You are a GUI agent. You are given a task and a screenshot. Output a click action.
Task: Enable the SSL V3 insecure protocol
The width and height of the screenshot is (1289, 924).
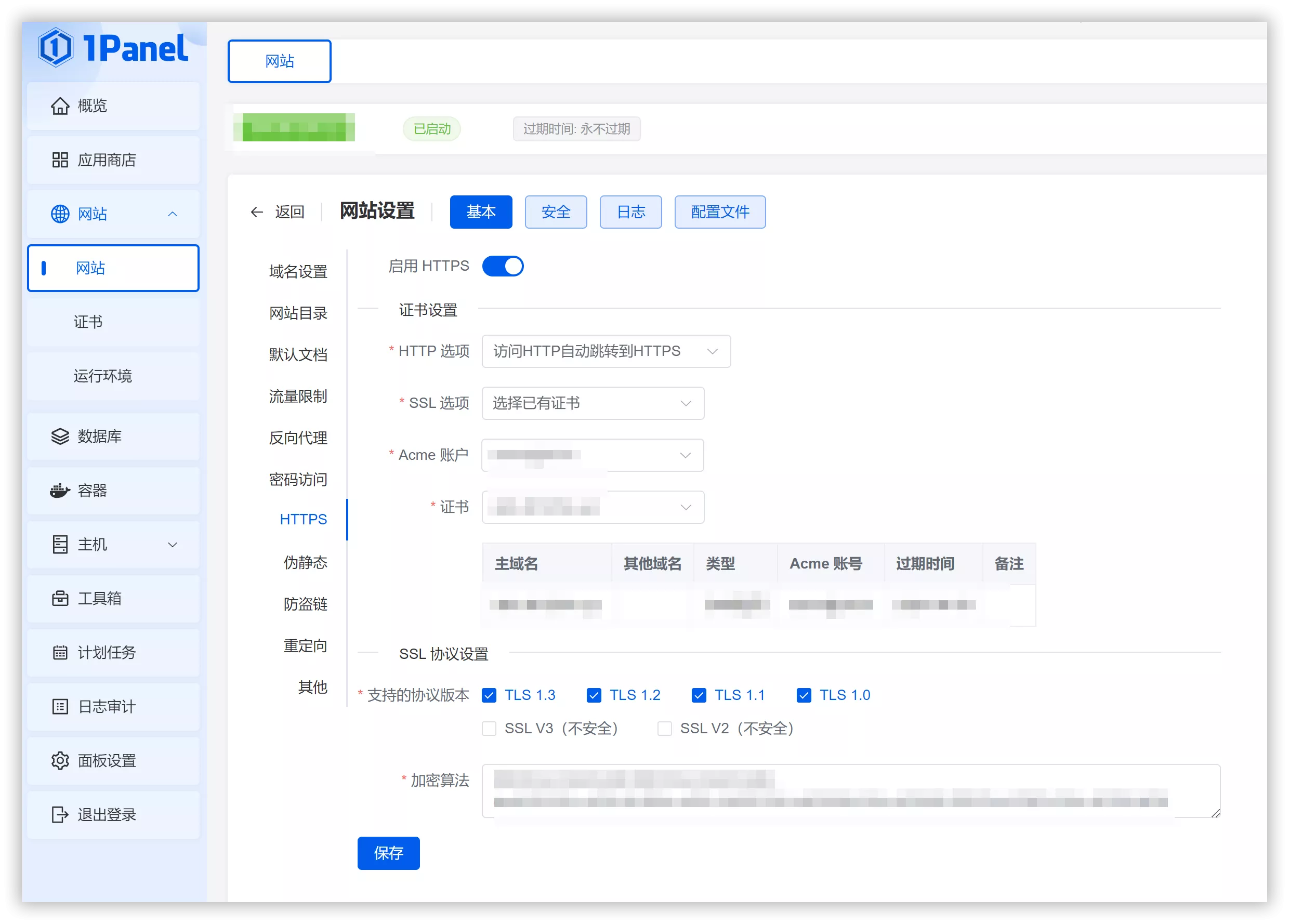click(x=489, y=729)
